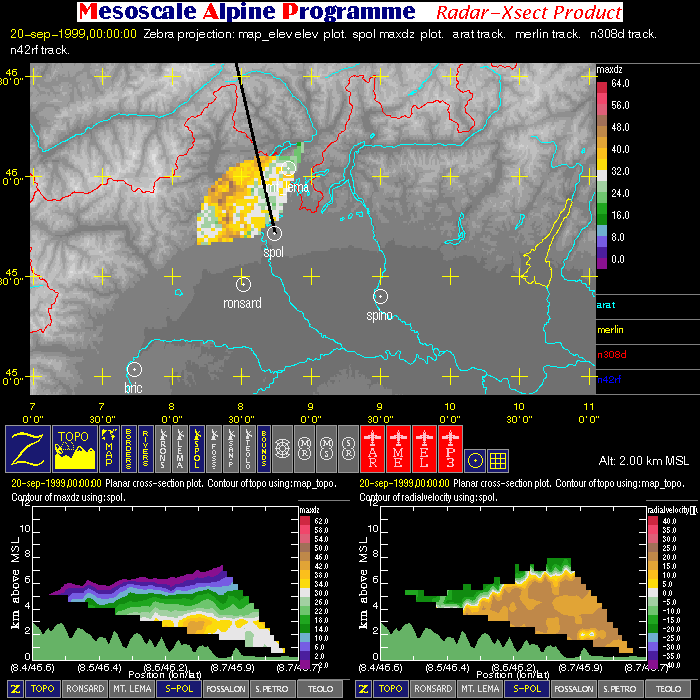700x700 pixels.
Task: Click the large Z Zebra logo icon
Action: tap(28, 448)
